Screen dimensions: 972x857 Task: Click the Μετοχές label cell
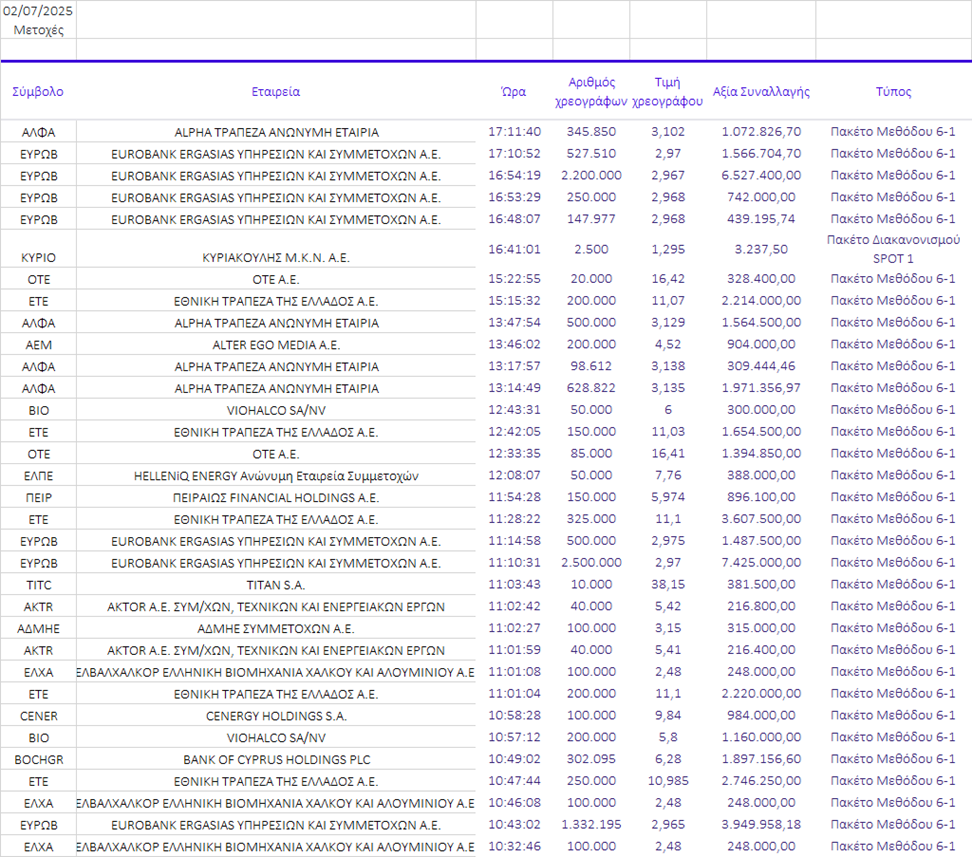[38, 29]
